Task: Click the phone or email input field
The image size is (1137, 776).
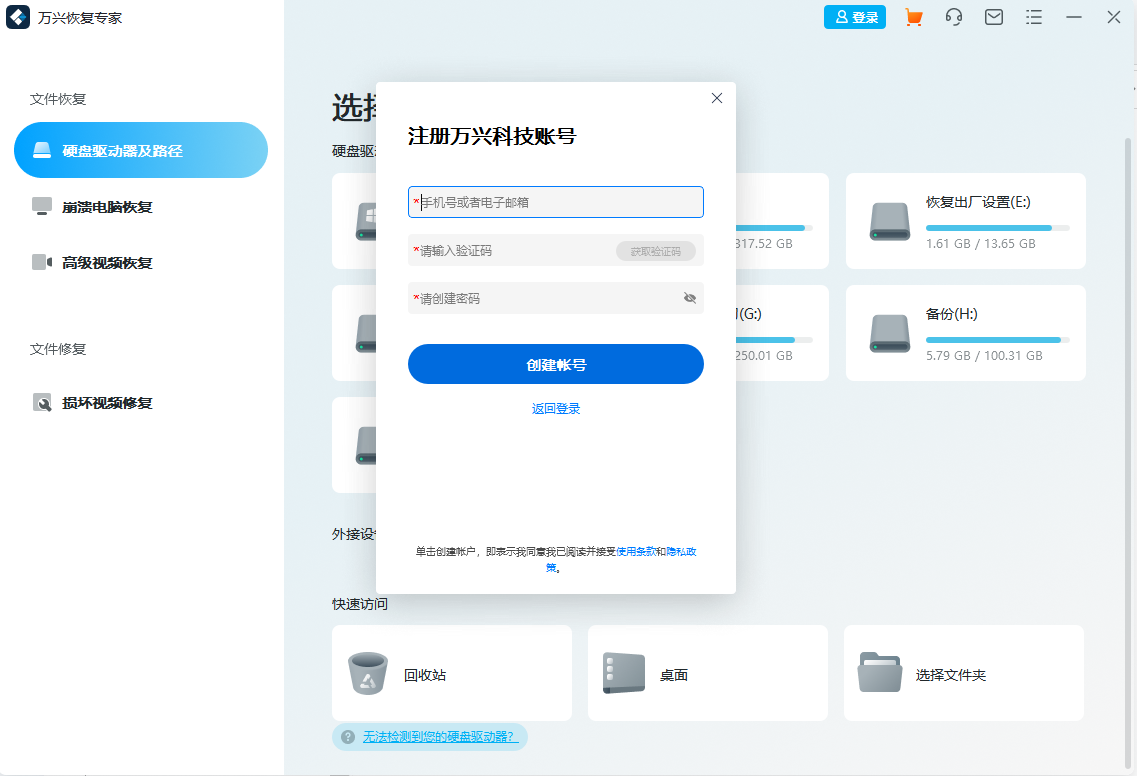Action: 555,202
